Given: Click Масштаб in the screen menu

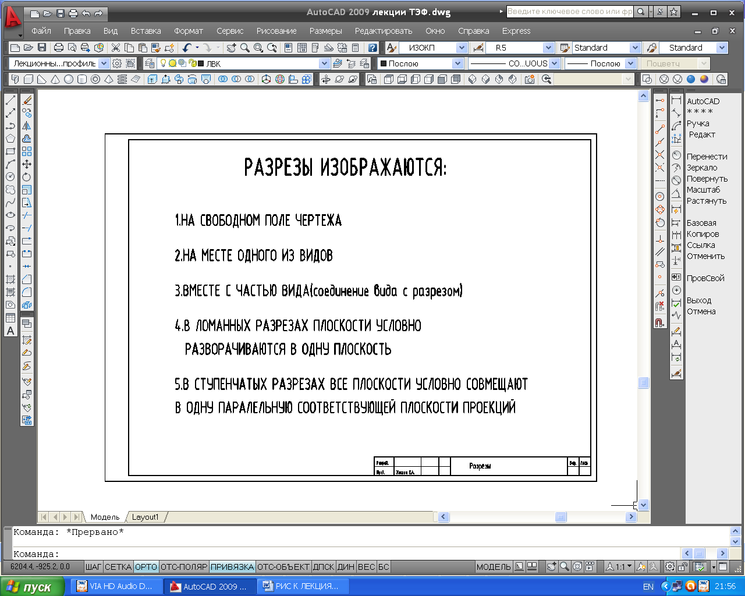Looking at the screenshot, I should point(703,190).
